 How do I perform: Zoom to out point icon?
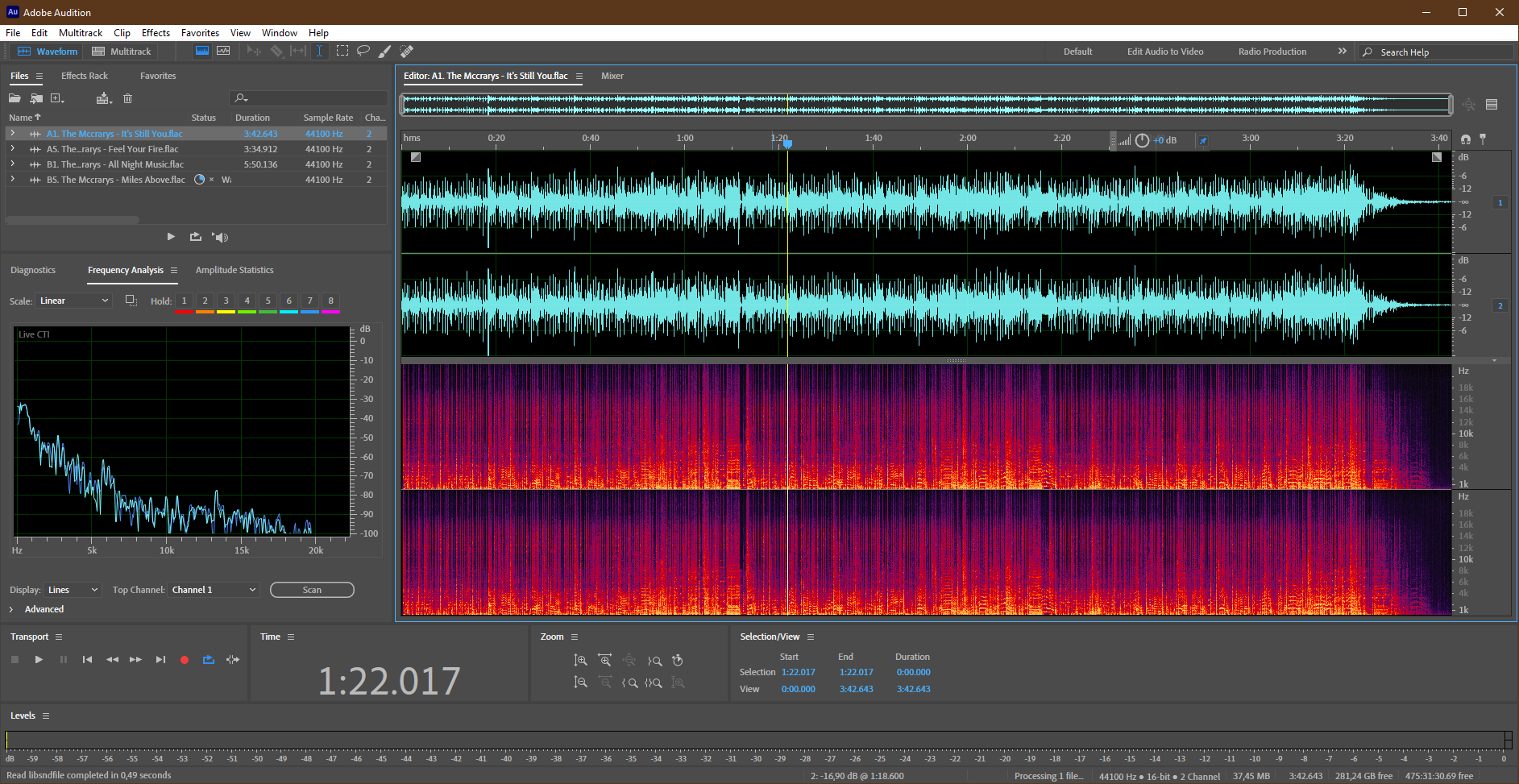point(654,660)
